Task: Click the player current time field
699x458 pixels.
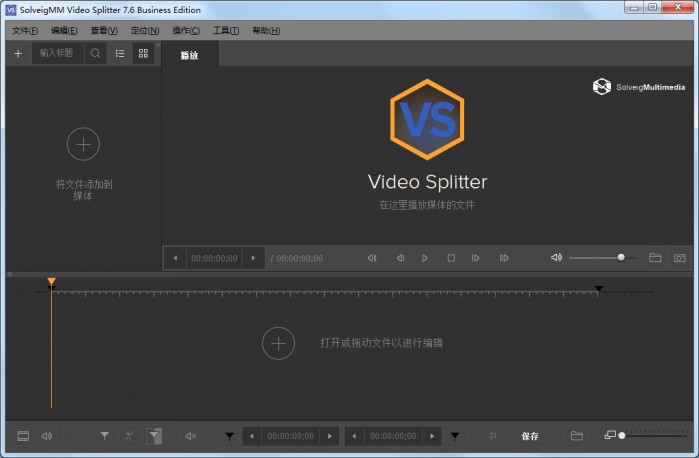Action: pyautogui.click(x=214, y=258)
